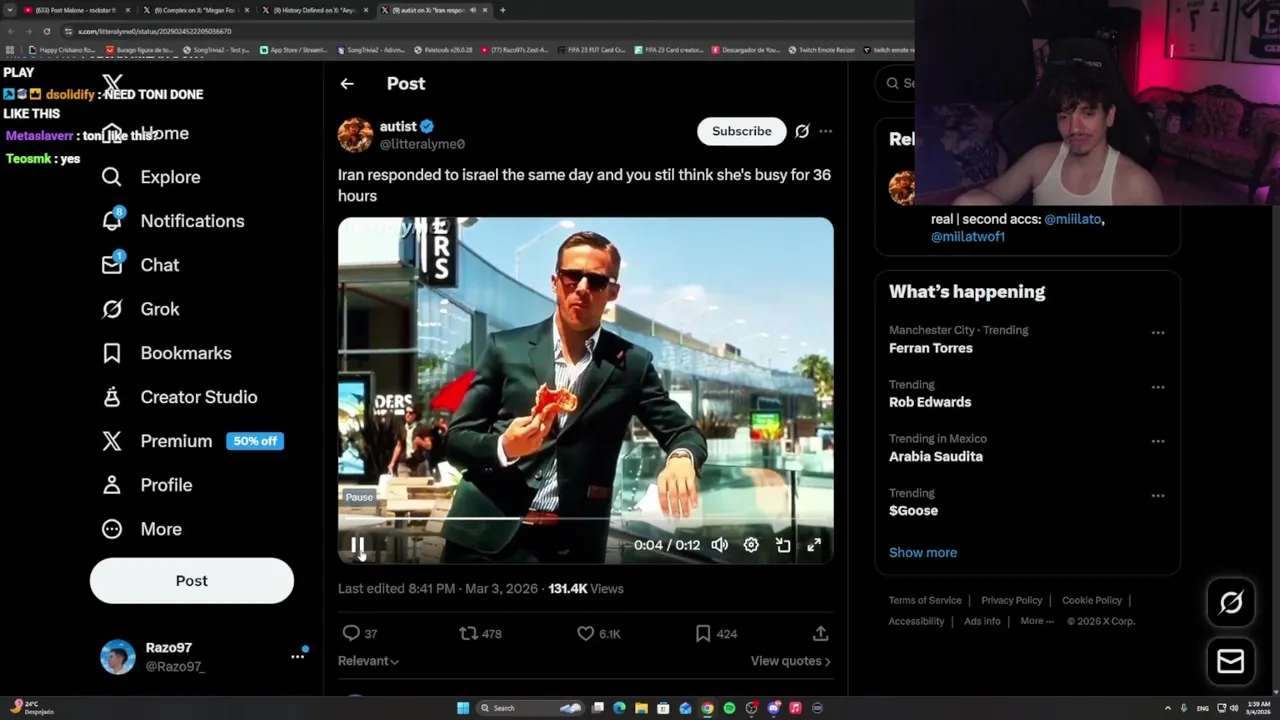Share the post via share icon
1280x720 pixels.
[x=820, y=634]
